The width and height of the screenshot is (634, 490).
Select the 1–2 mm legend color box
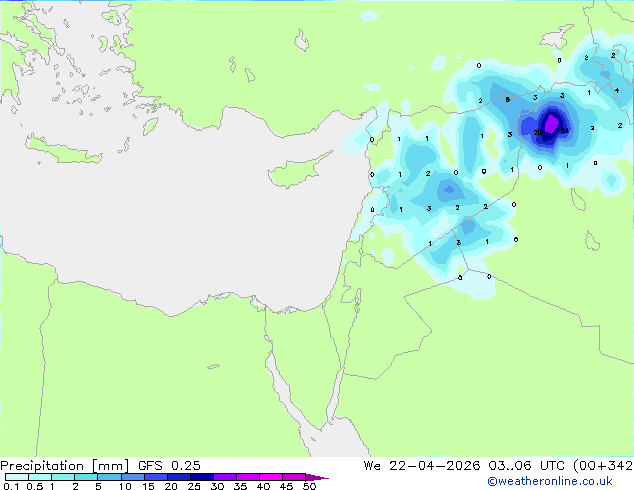pos(63,477)
